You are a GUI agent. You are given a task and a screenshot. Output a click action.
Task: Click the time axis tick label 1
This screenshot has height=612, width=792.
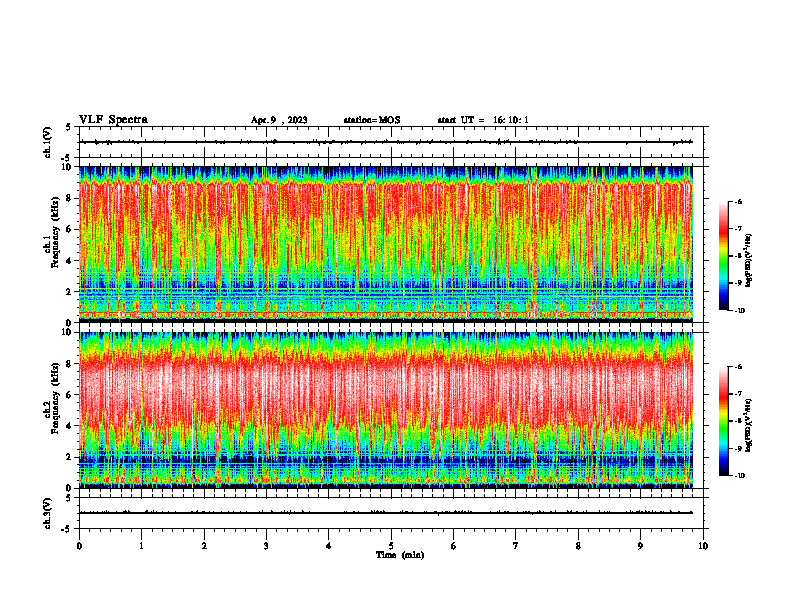tap(141, 546)
